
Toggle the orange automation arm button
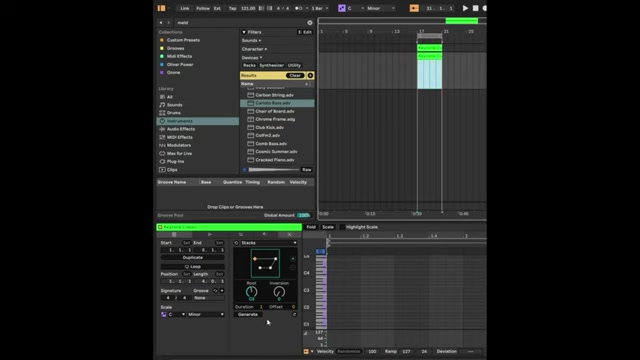pos(414,8)
